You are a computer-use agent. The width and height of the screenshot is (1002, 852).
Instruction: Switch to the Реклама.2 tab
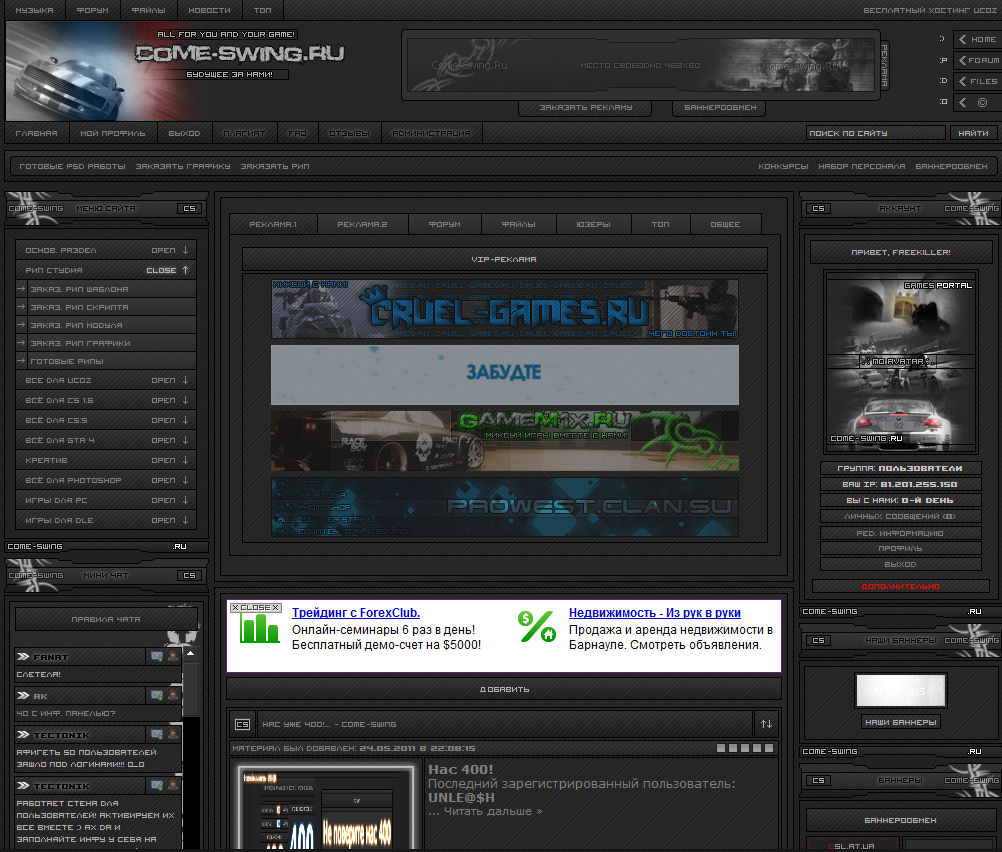click(x=362, y=224)
